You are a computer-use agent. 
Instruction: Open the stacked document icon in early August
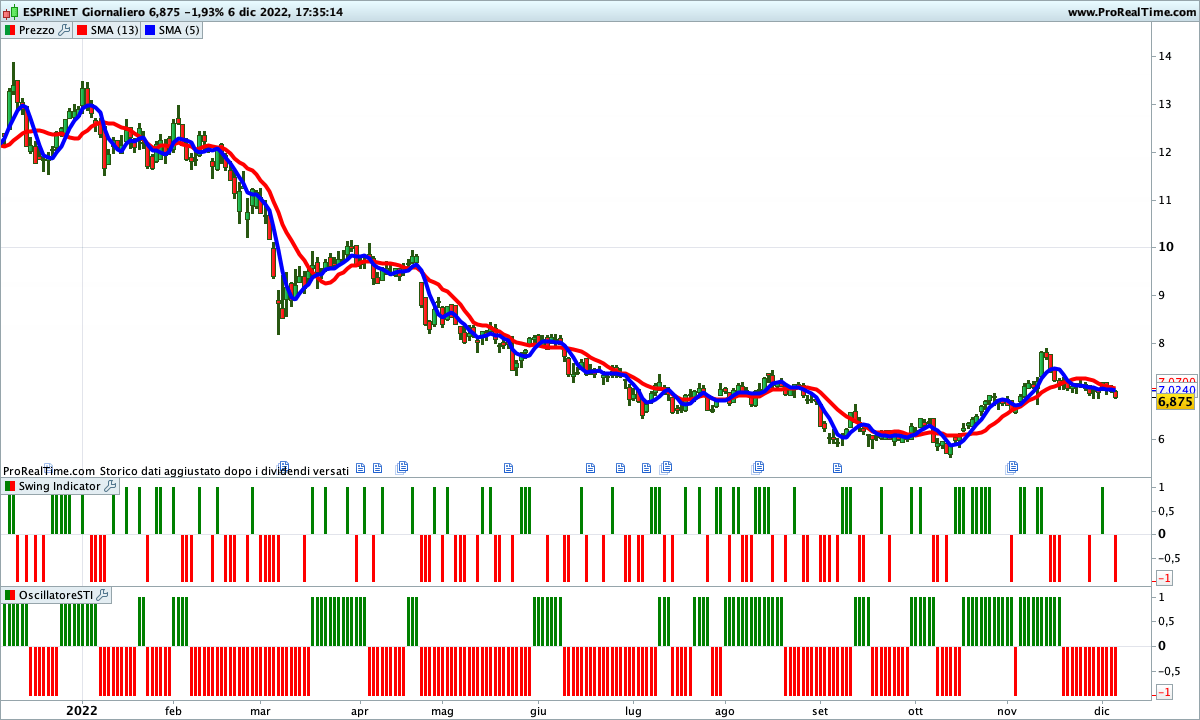point(758,467)
